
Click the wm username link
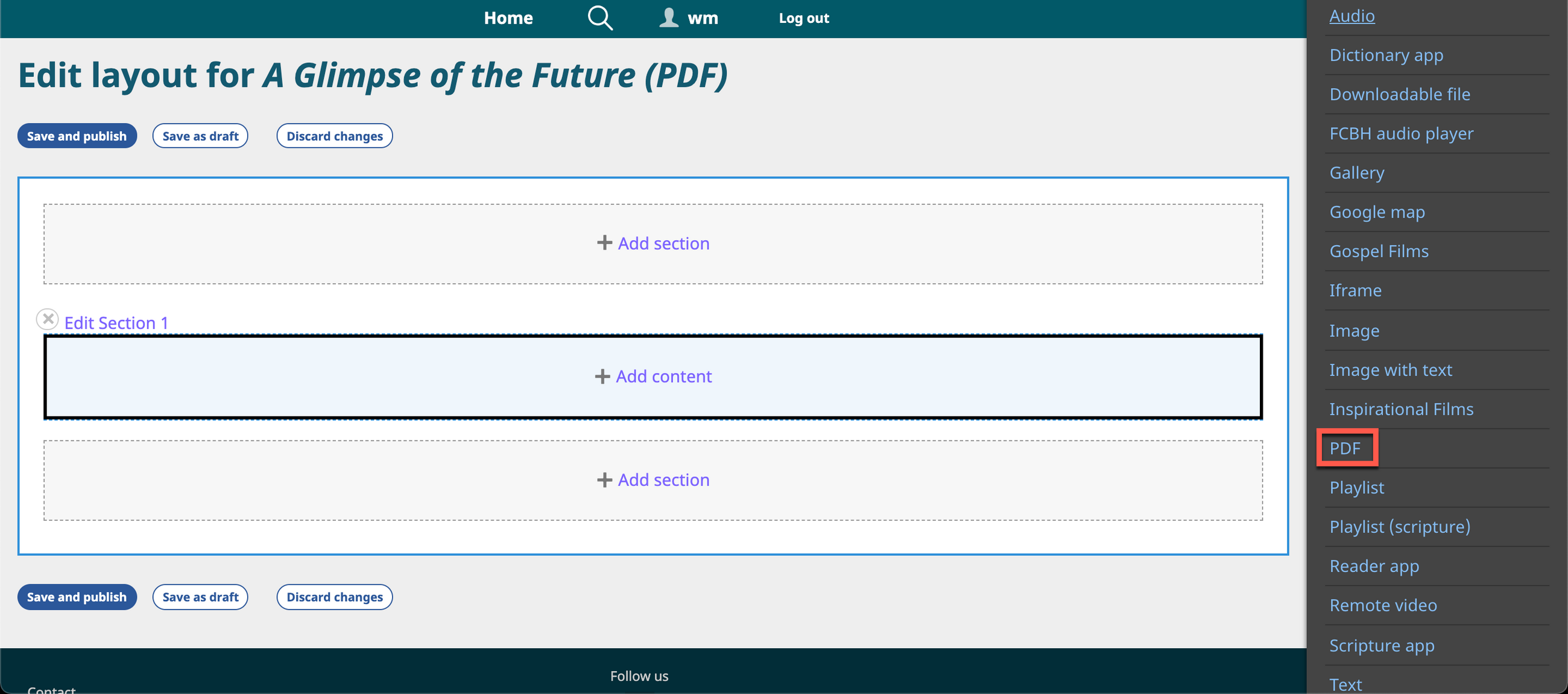703,18
